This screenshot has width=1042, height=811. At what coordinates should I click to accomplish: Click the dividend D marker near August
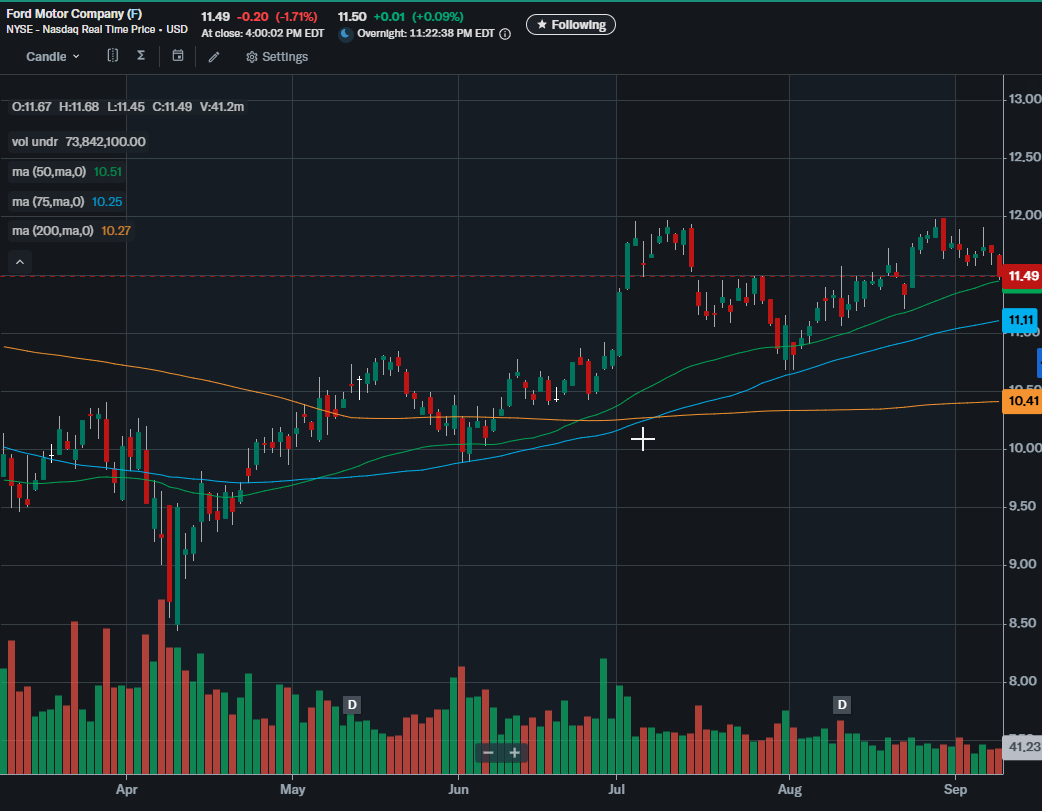coord(842,705)
